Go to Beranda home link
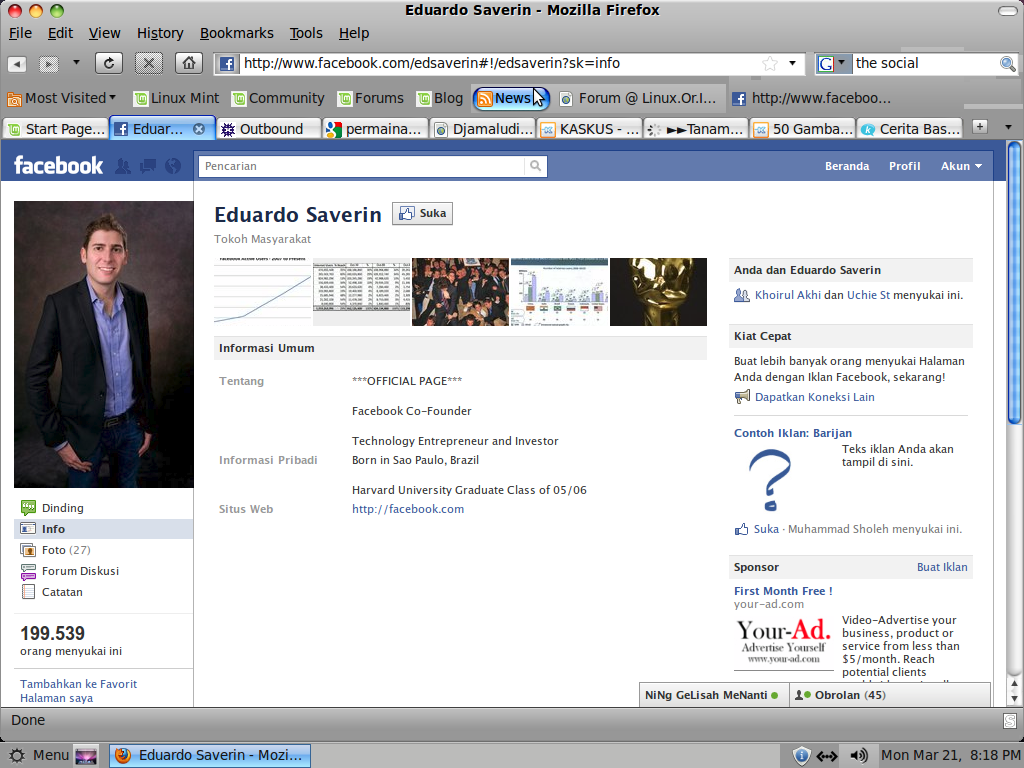 [846, 166]
